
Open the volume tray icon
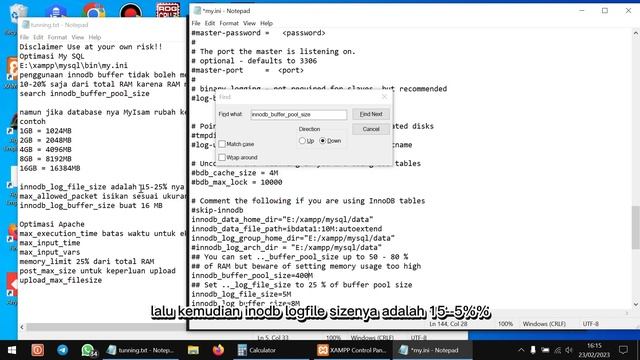(x=569, y=350)
